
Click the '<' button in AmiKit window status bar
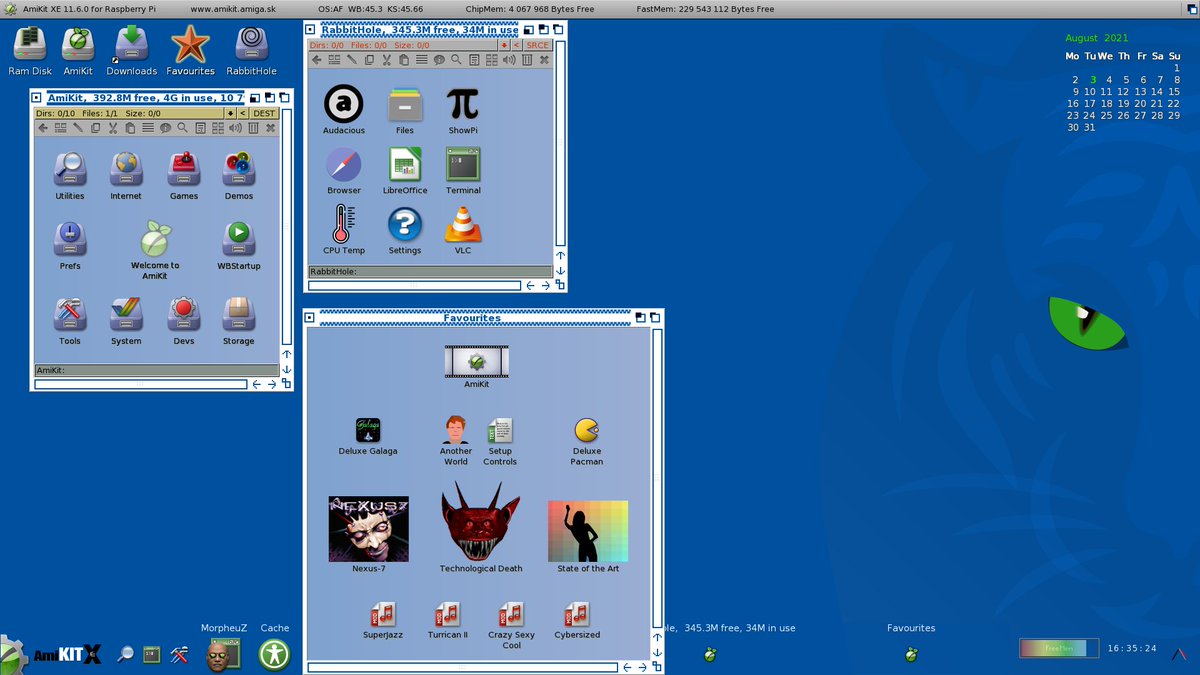click(243, 114)
